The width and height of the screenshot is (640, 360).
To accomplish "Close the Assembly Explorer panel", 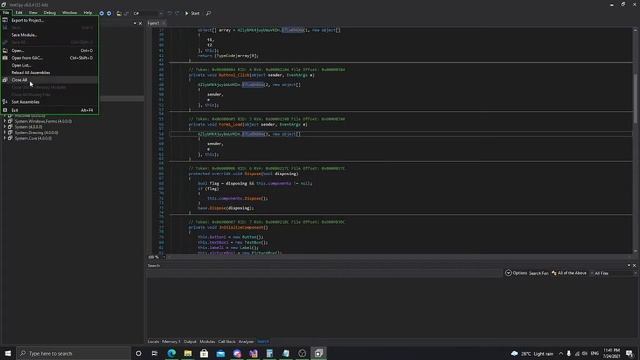I will point(140,23).
